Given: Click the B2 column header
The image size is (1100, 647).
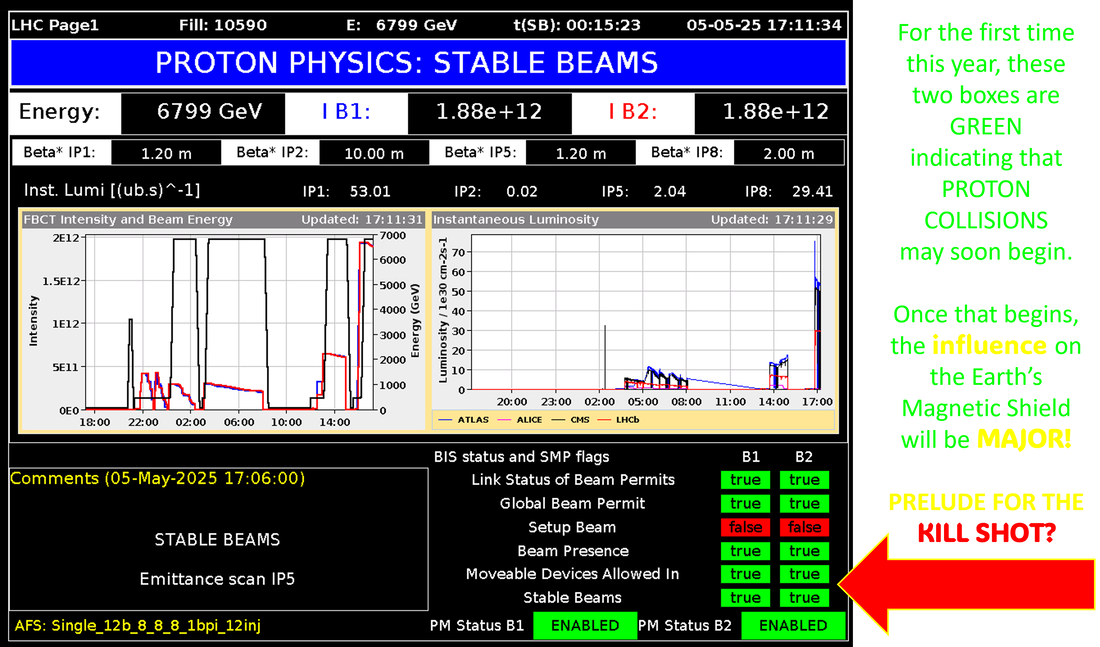Looking at the screenshot, I should click(x=803, y=457).
